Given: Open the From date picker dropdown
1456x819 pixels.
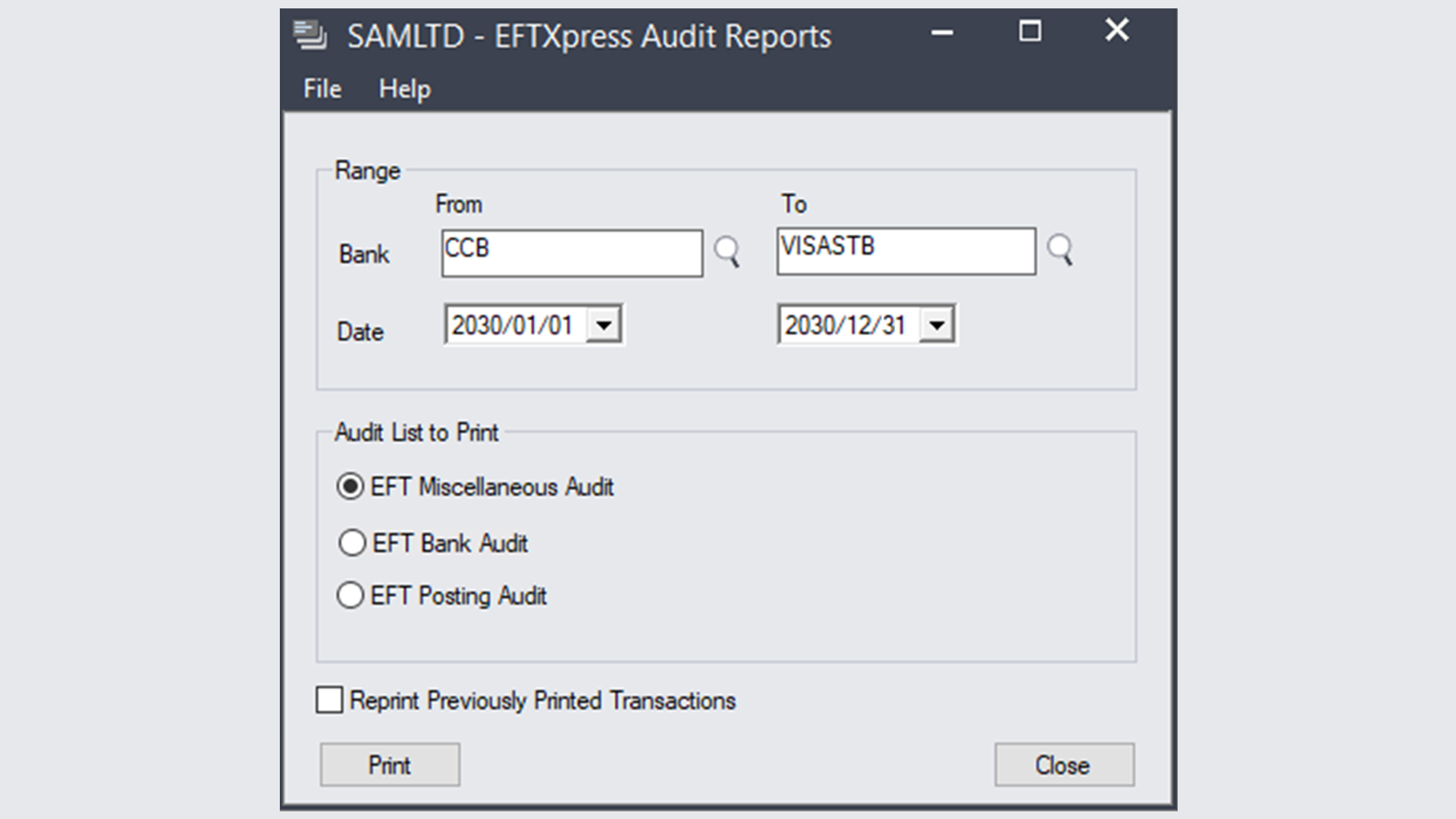Looking at the screenshot, I should tap(604, 324).
